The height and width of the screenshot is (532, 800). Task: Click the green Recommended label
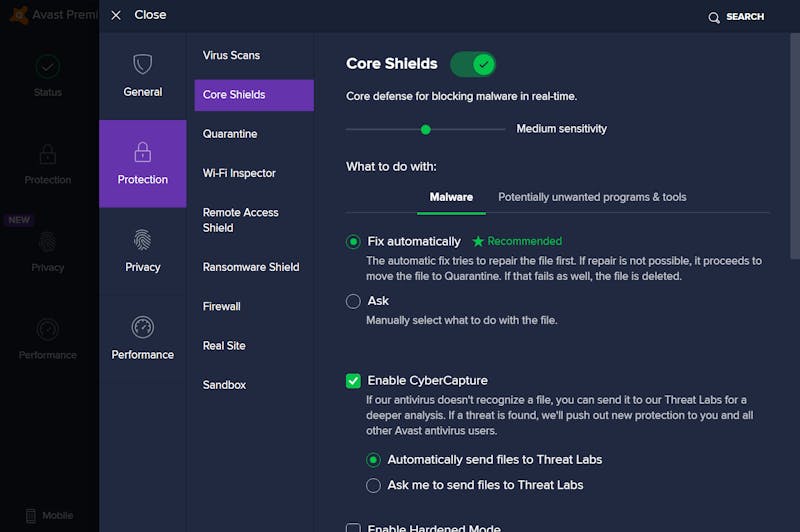524,241
